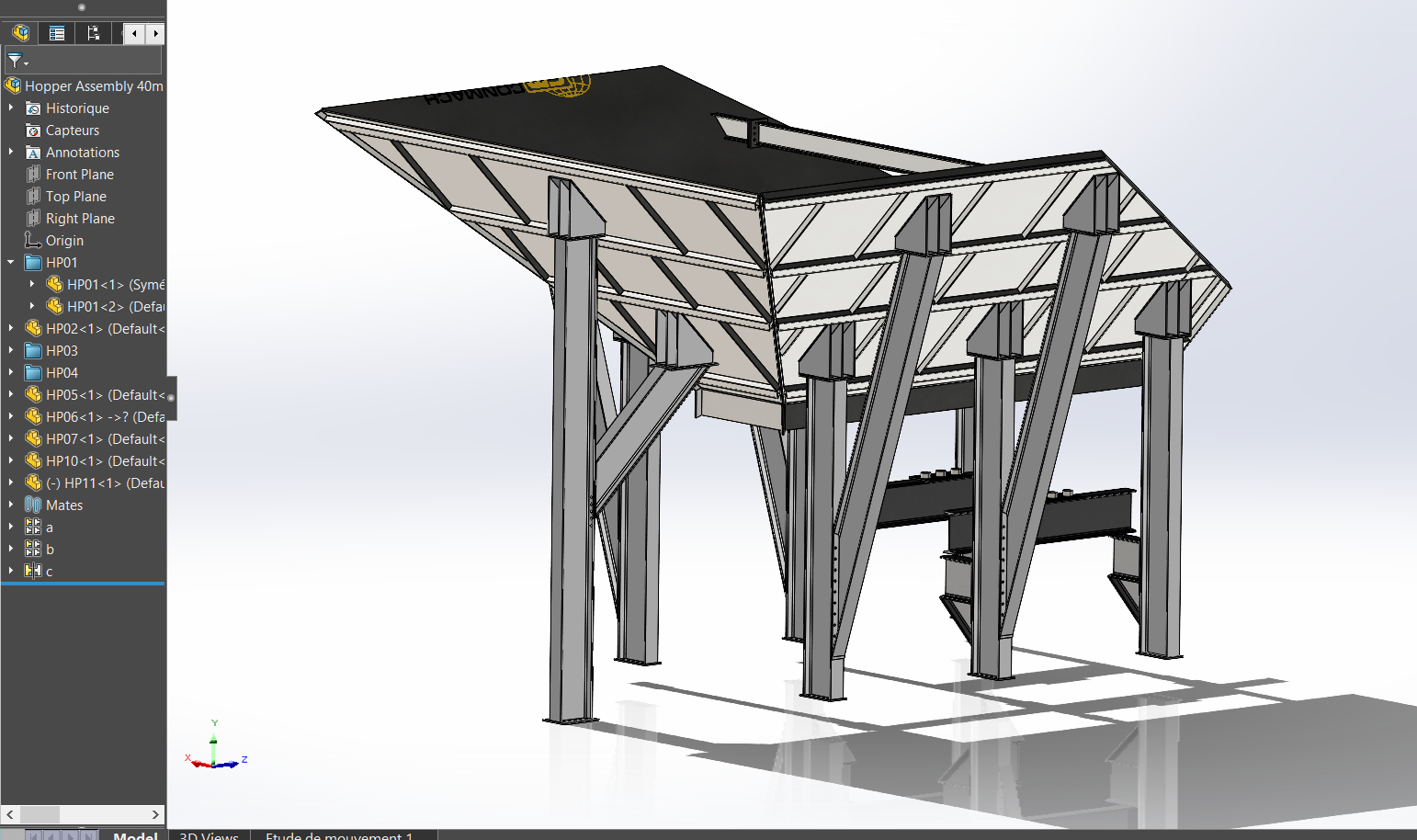The height and width of the screenshot is (840, 1417).
Task: Expand the Annotations node
Action: (x=11, y=152)
